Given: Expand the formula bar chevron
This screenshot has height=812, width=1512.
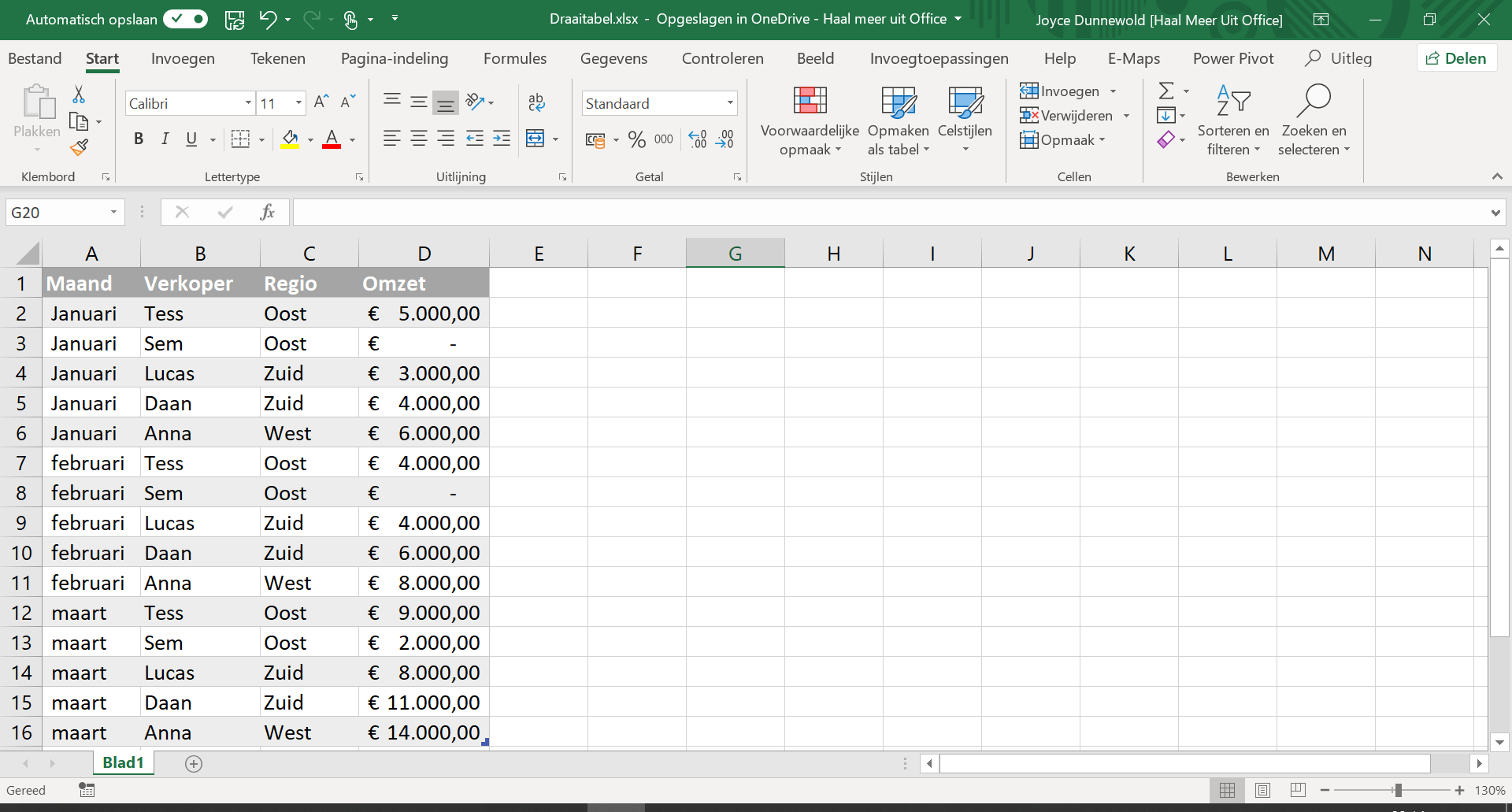Looking at the screenshot, I should [x=1495, y=213].
